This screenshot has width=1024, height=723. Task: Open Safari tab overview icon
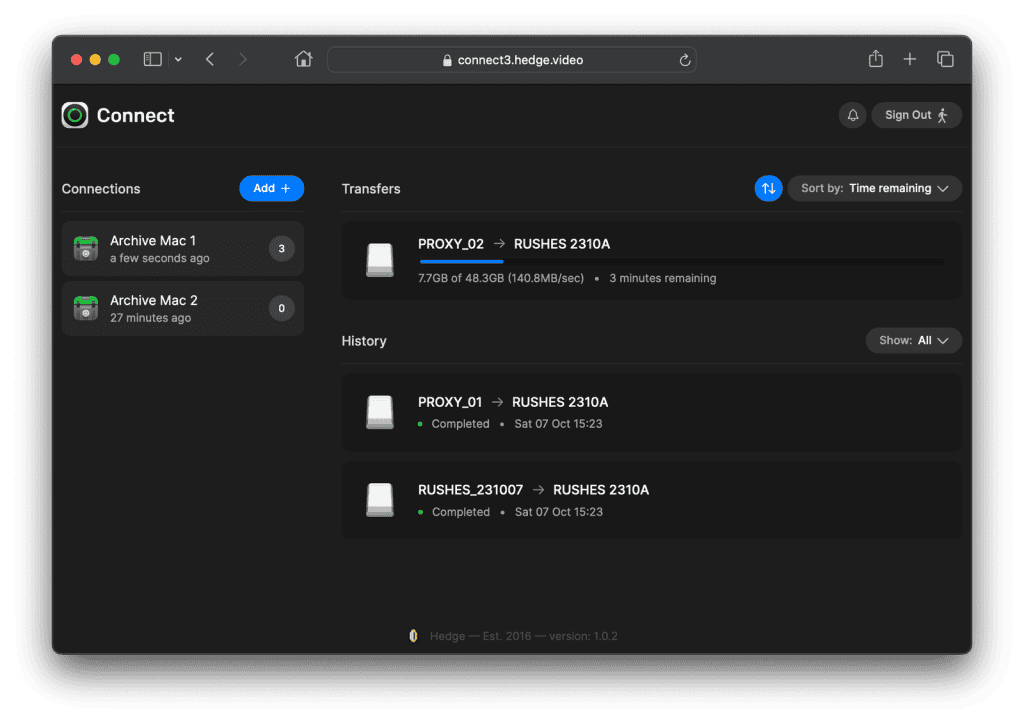click(x=944, y=60)
